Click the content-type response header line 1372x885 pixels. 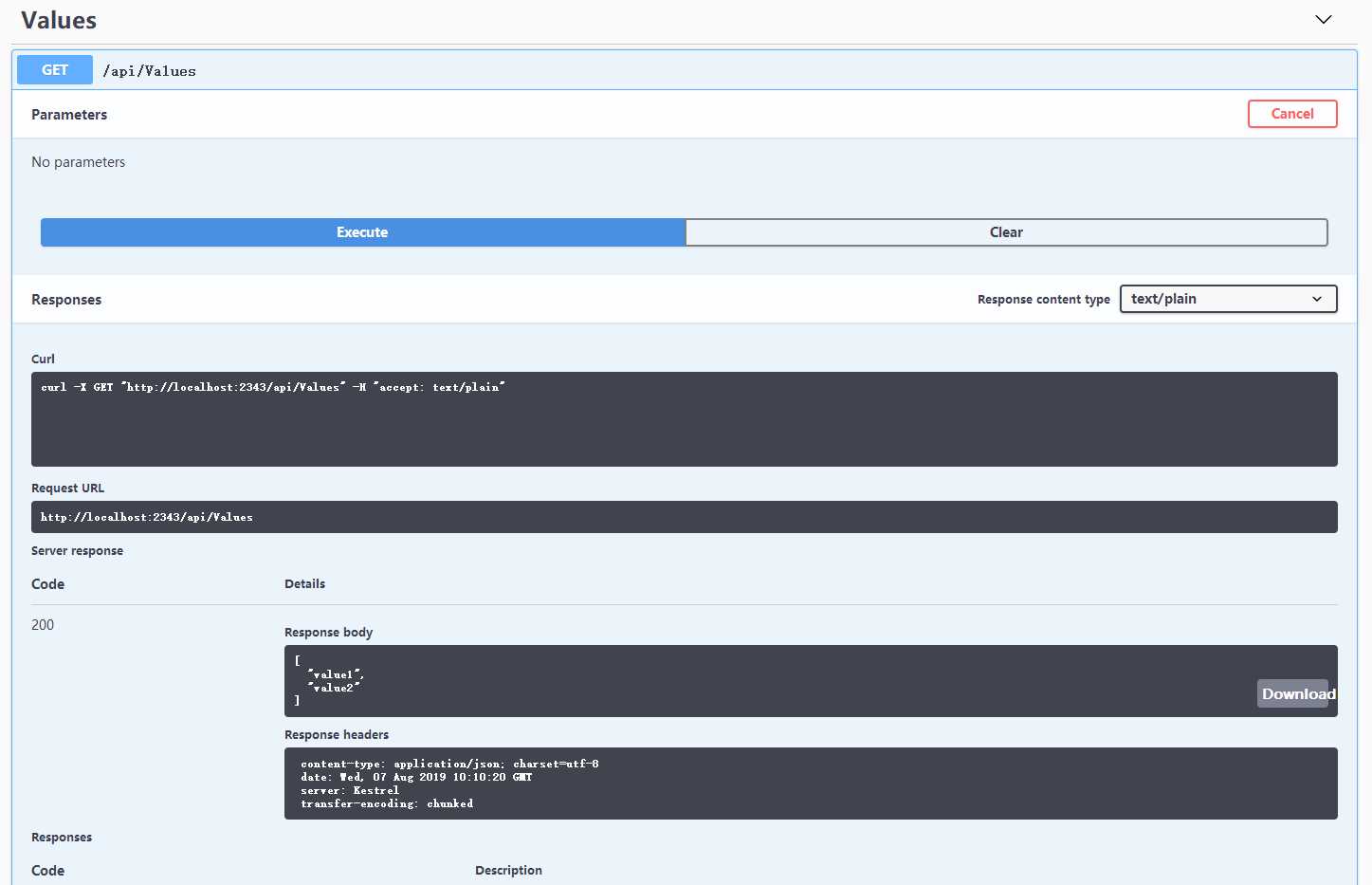click(449, 764)
